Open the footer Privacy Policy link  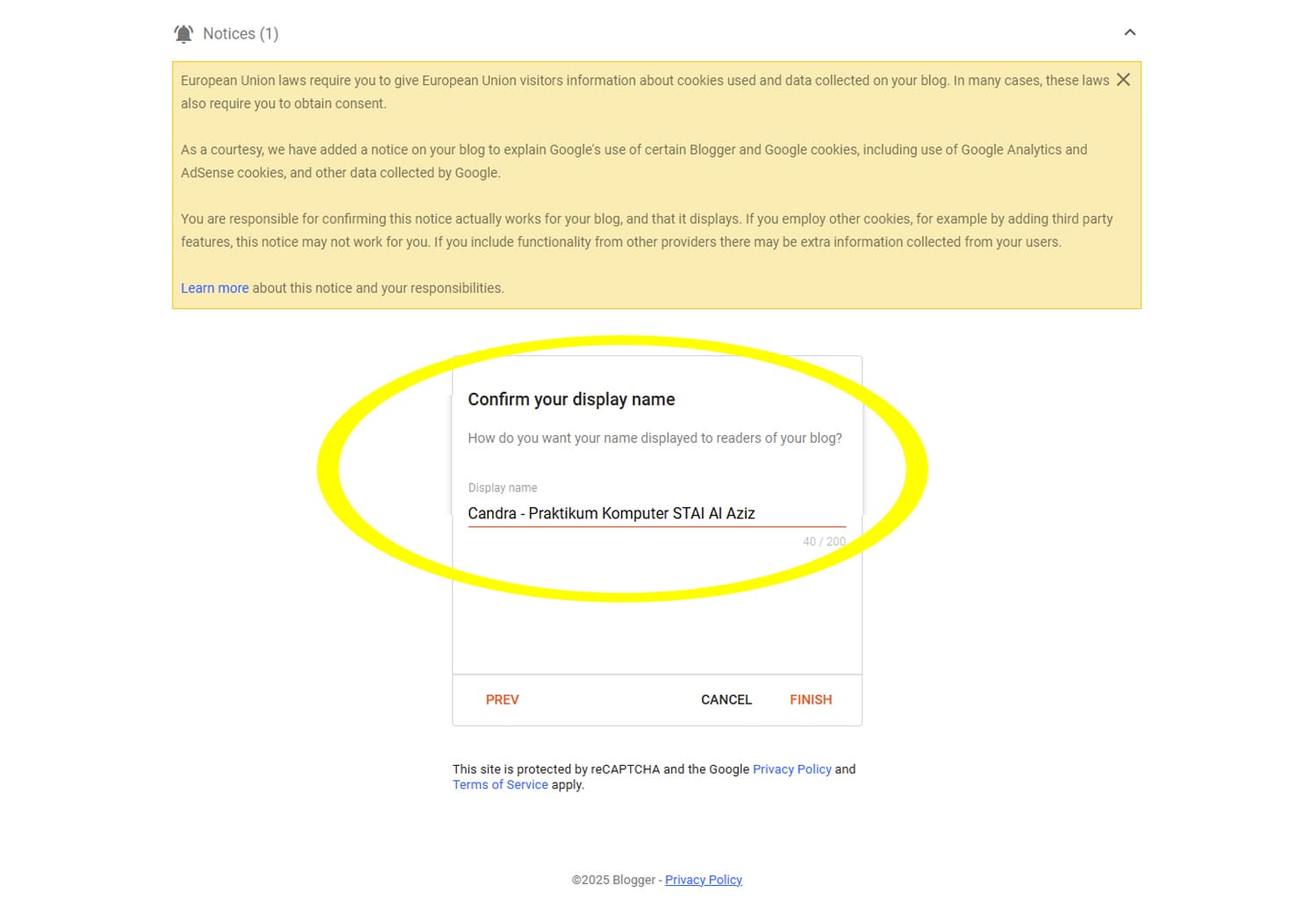click(x=703, y=880)
